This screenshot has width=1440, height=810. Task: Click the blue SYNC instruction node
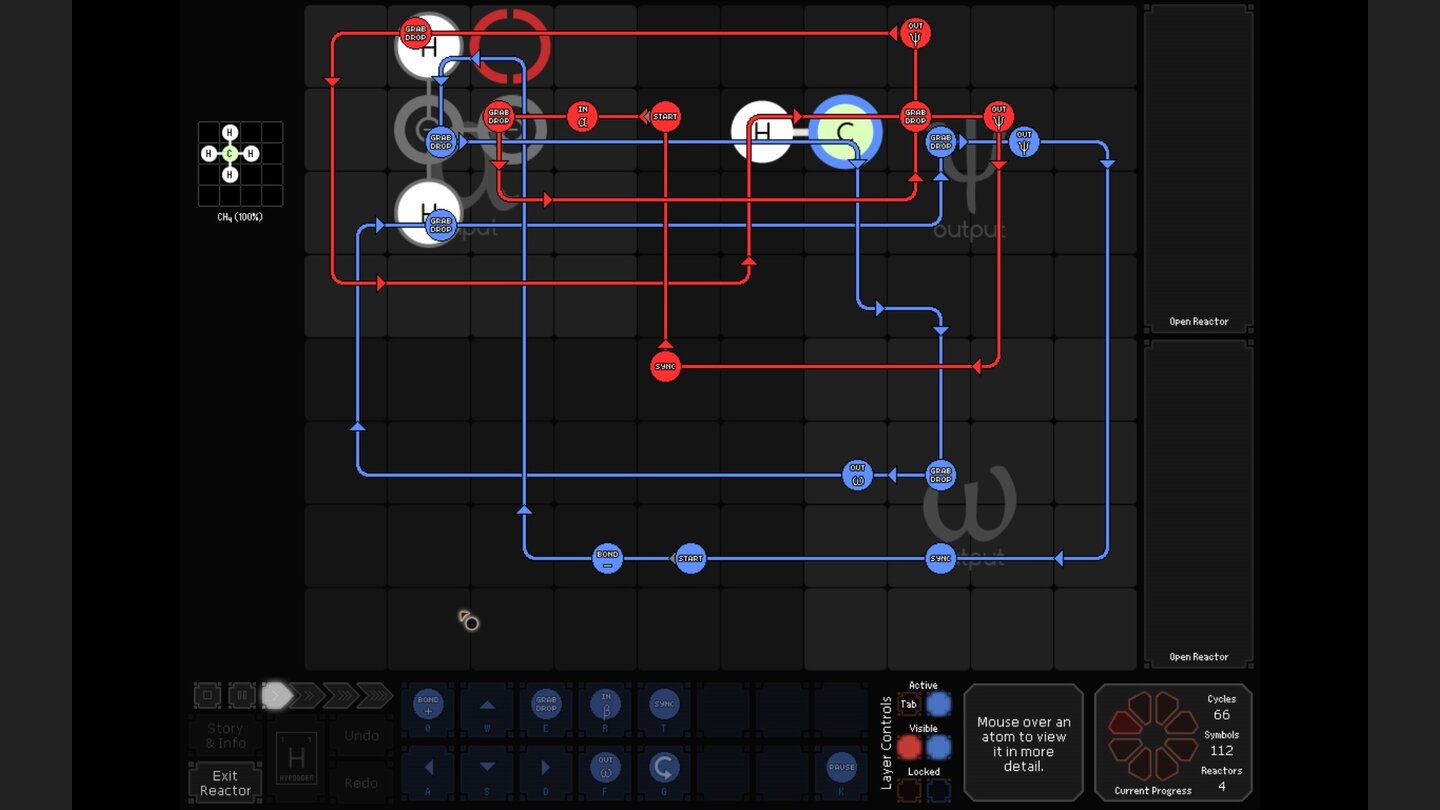[x=940, y=558]
